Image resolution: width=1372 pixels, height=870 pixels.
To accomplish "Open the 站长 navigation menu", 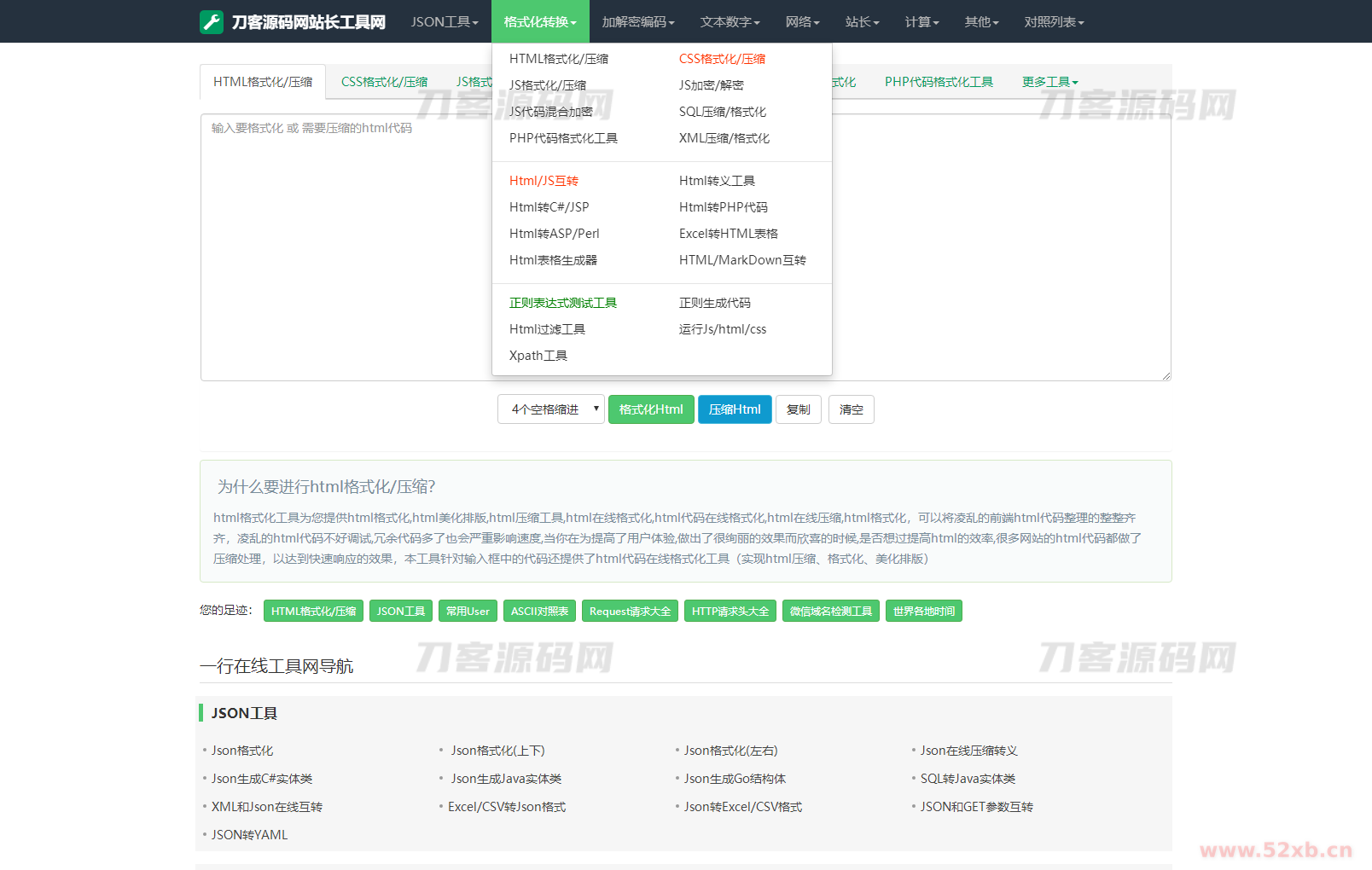I will (x=862, y=21).
